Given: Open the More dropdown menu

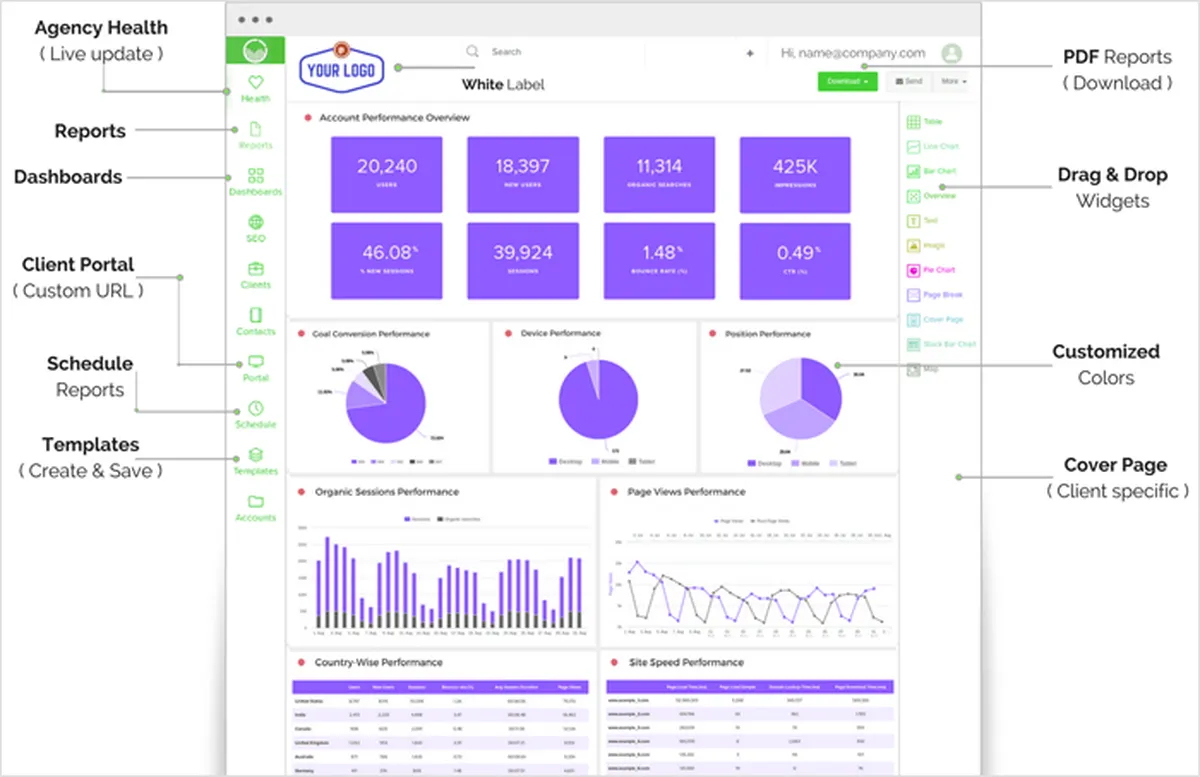Looking at the screenshot, I should coord(954,81).
